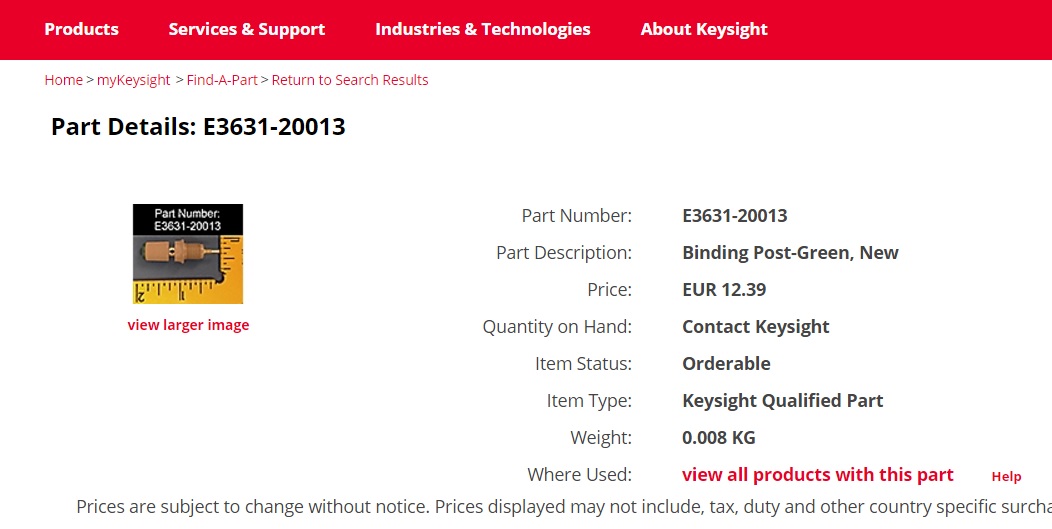Click Return to Search Results link

coord(350,80)
